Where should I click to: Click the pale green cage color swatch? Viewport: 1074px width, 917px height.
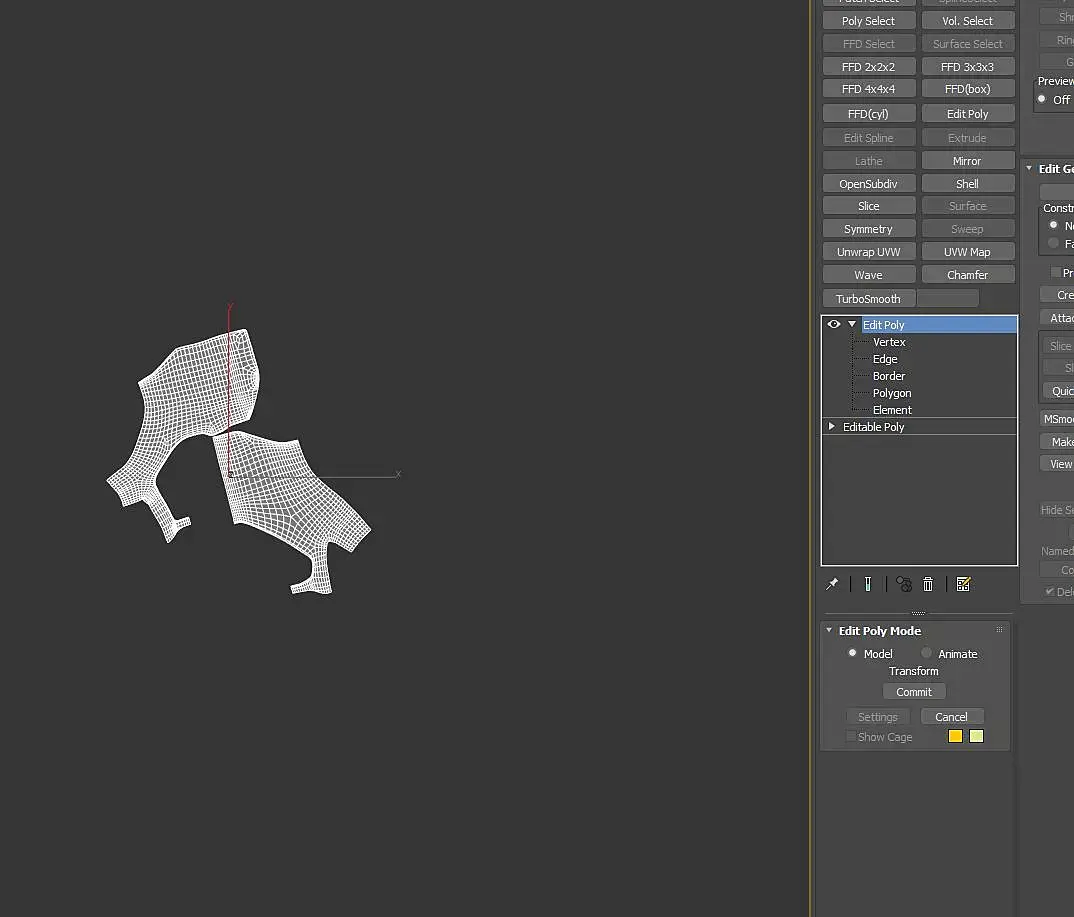click(x=977, y=736)
